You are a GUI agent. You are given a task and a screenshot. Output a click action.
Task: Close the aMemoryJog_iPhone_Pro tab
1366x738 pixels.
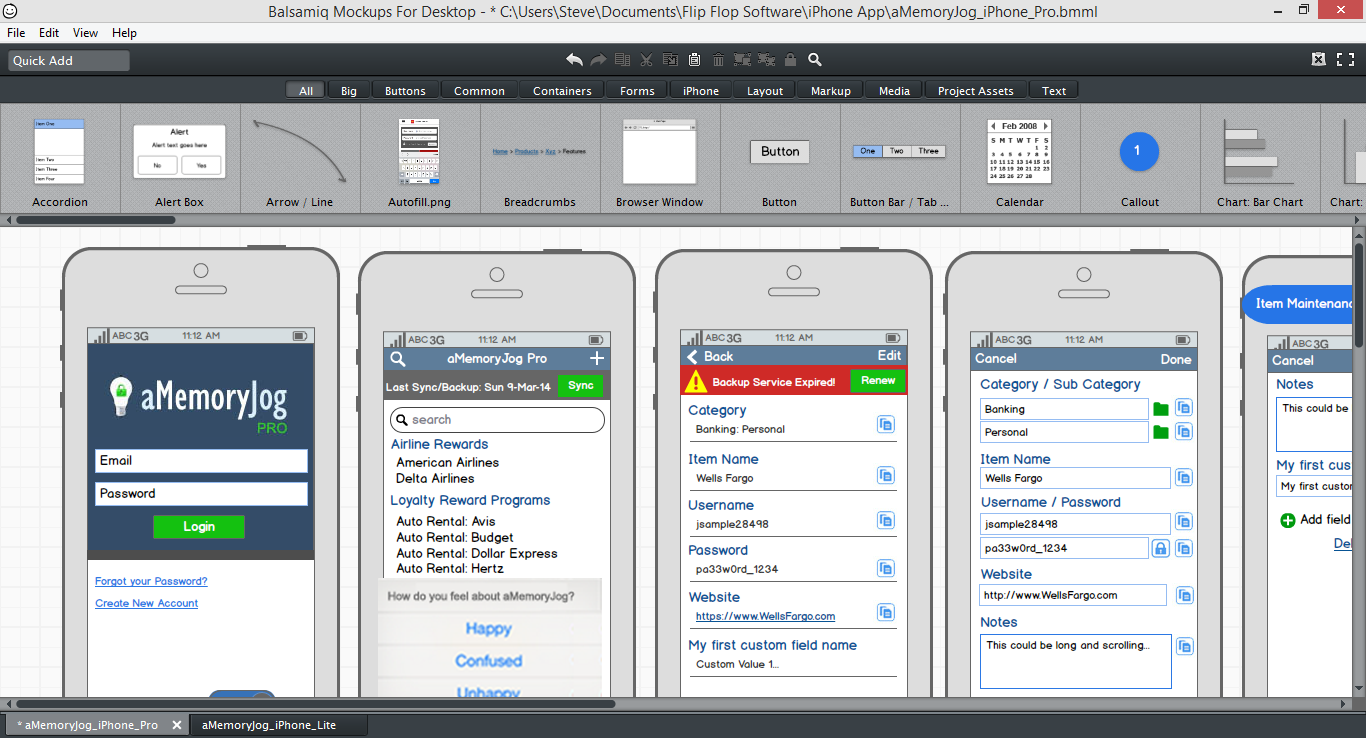pos(177,725)
